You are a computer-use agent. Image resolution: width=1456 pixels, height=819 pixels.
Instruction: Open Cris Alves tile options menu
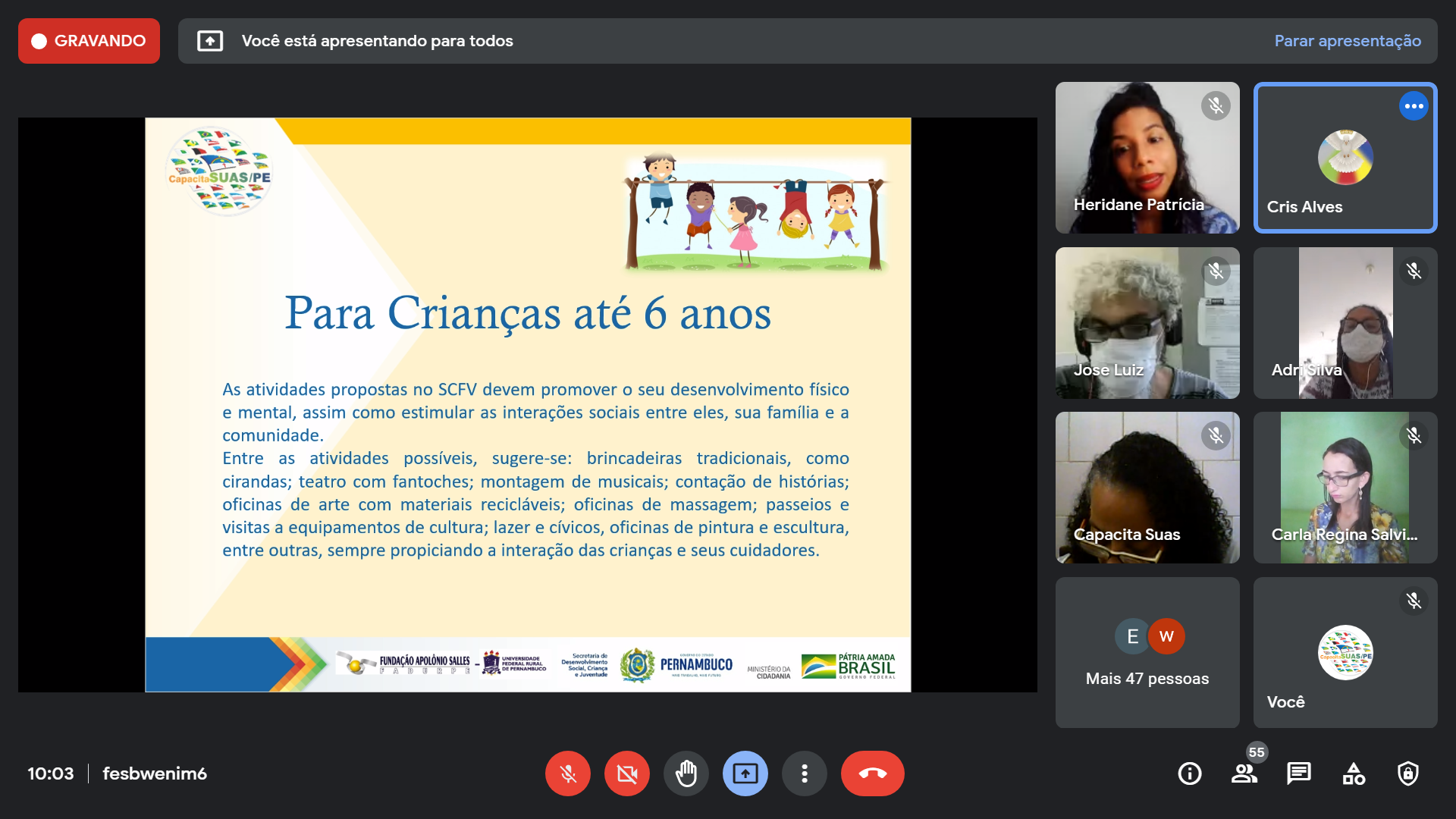[1414, 106]
